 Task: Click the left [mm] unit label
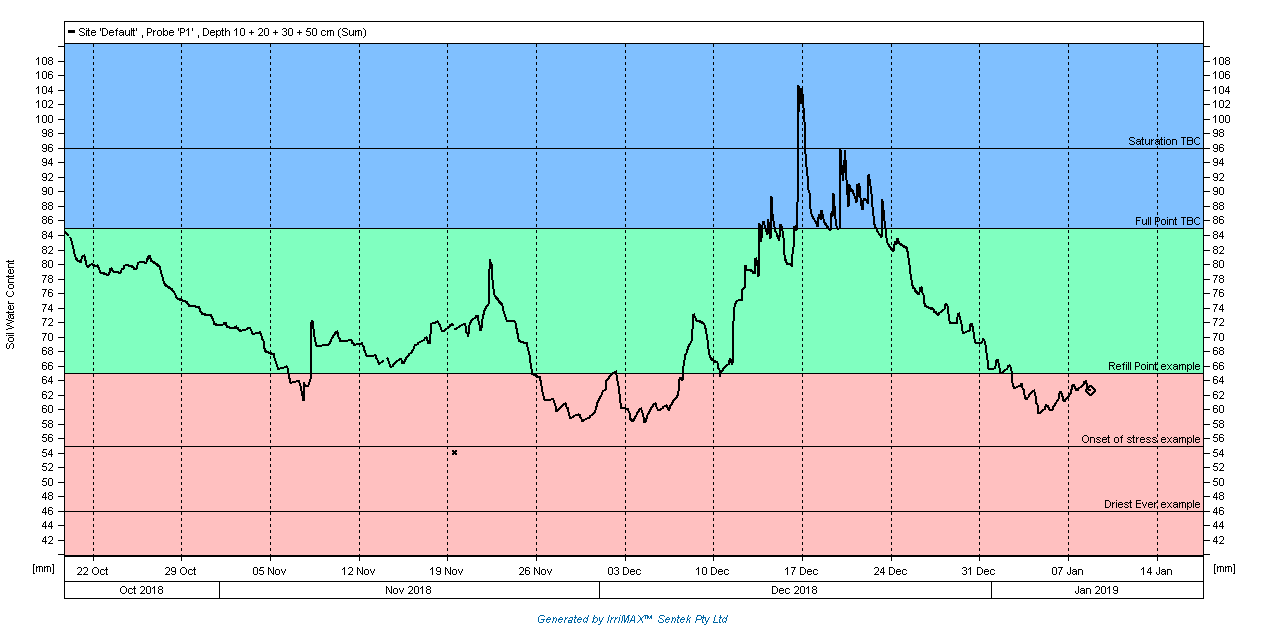43,568
